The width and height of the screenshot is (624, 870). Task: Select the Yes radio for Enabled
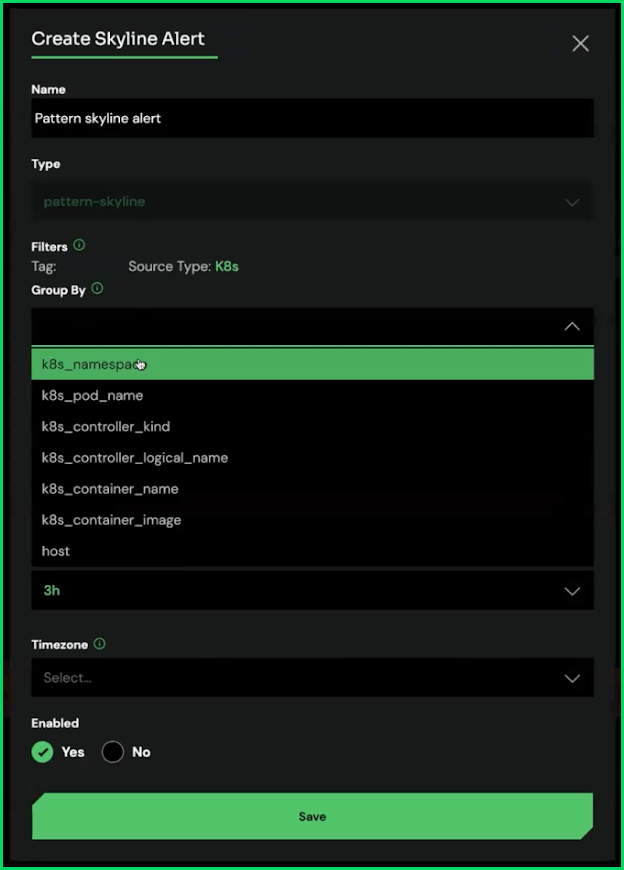(42, 752)
